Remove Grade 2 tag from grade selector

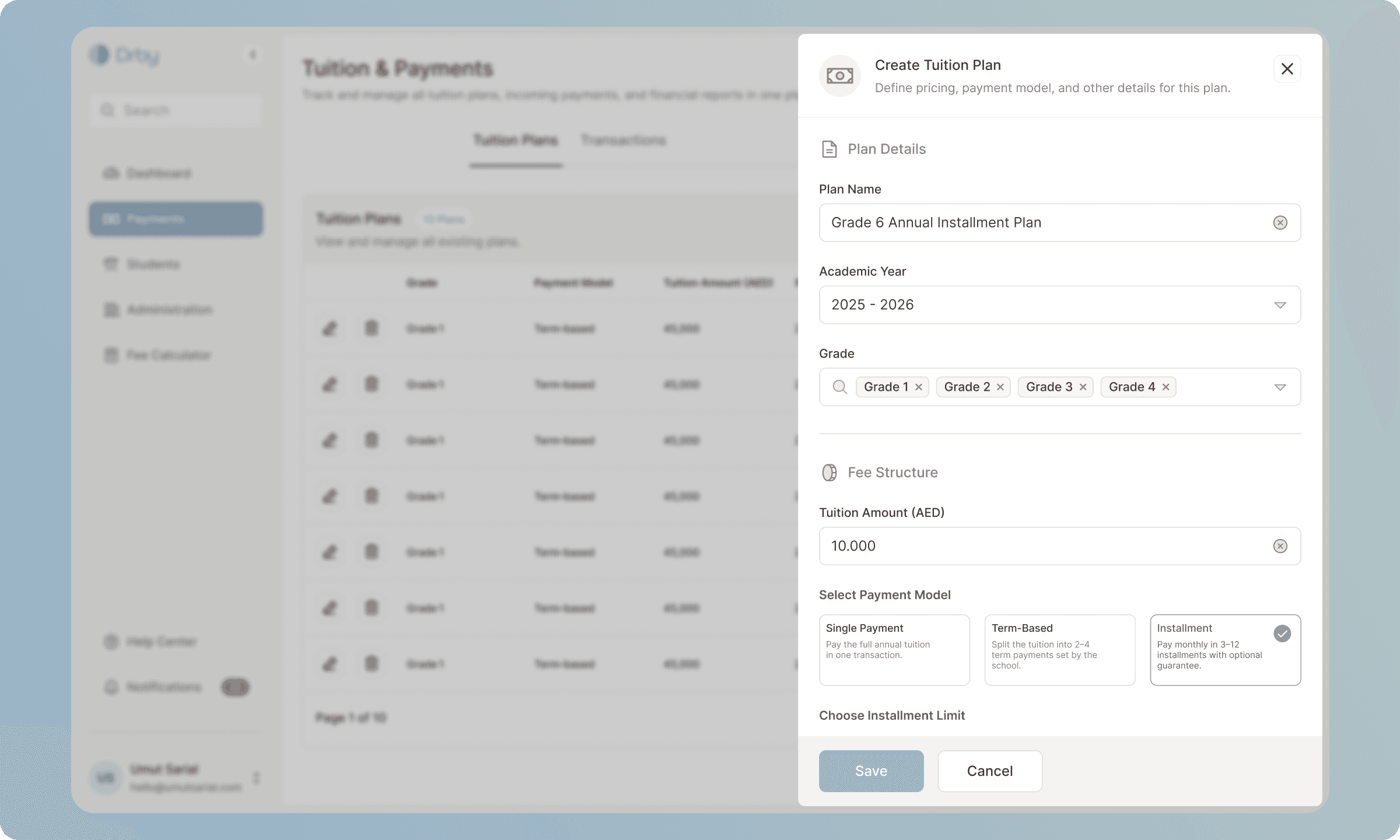tap(1000, 387)
